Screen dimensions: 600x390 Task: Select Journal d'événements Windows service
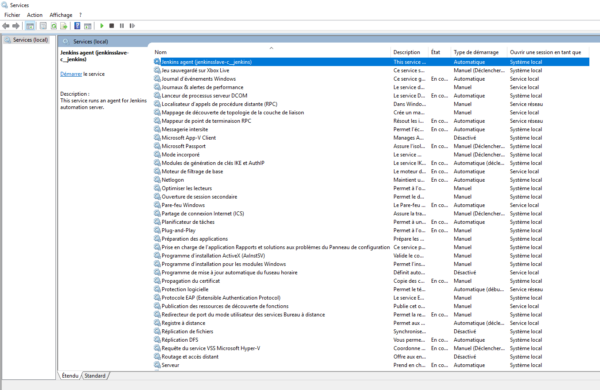click(371, 79)
